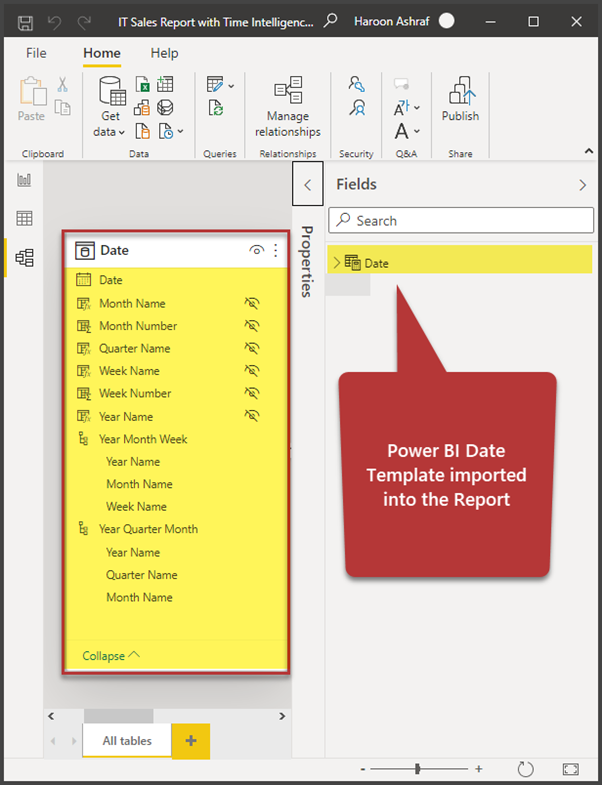
Task: Switch to Report view in the left sidebar
Action: point(24,180)
